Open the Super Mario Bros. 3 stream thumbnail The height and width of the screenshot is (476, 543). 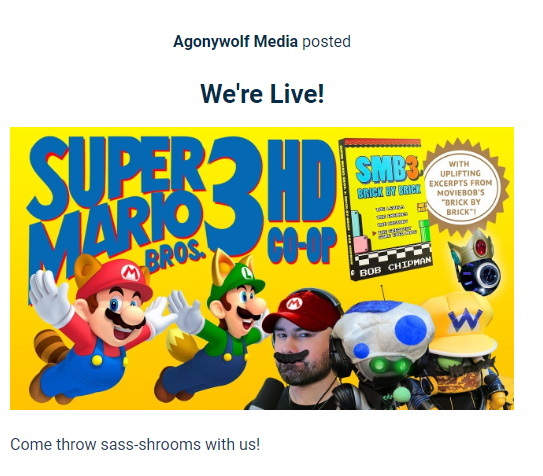tap(262, 268)
